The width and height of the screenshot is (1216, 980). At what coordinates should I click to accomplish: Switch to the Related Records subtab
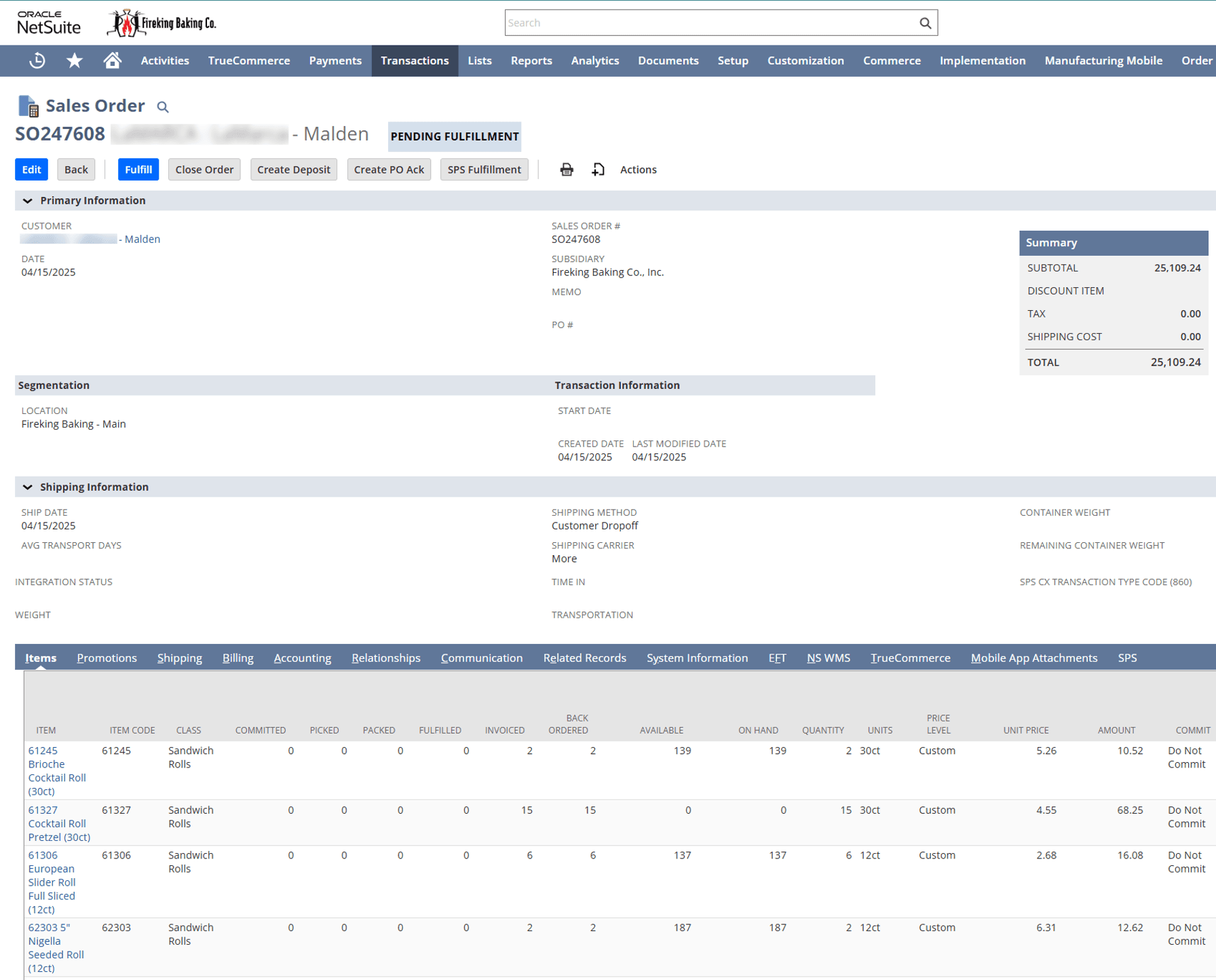584,658
